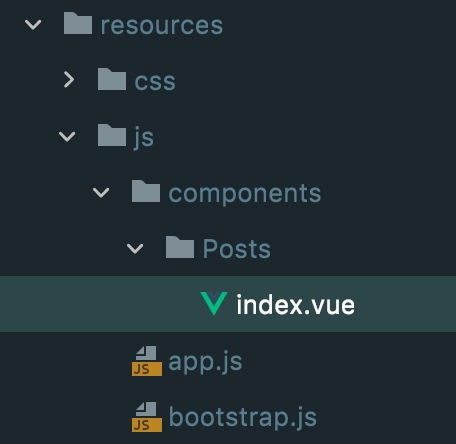Open the bootstrap.js file label

point(243,417)
